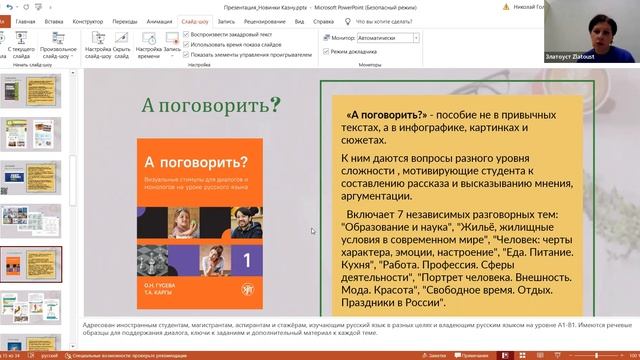Open Примечания comments from status bar
Viewport: 640px width, 360px height.
pos(471,356)
